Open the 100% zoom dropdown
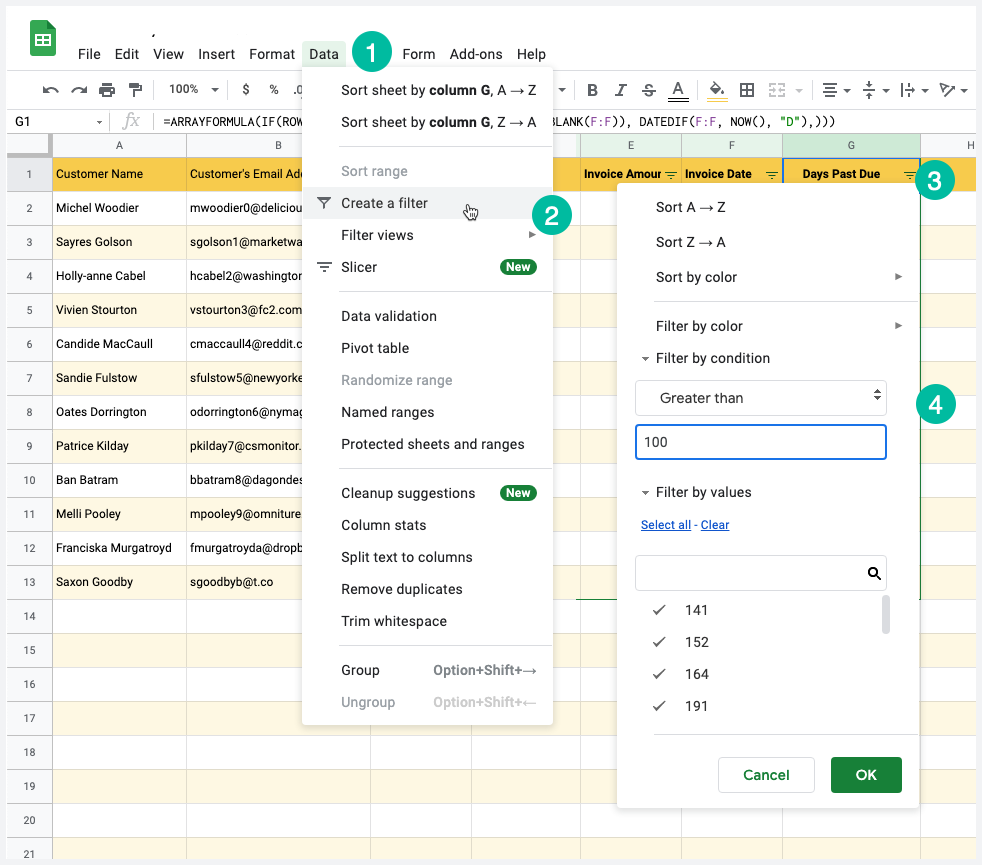The width and height of the screenshot is (982, 865). (193, 90)
